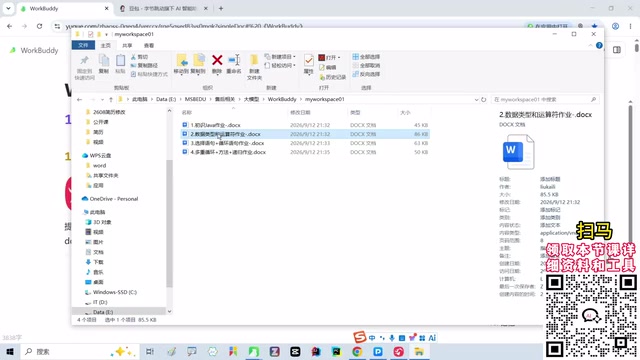The height and width of the screenshot is (360, 640).
Task: Click History (历史记录) in ribbon
Action: [333, 77]
